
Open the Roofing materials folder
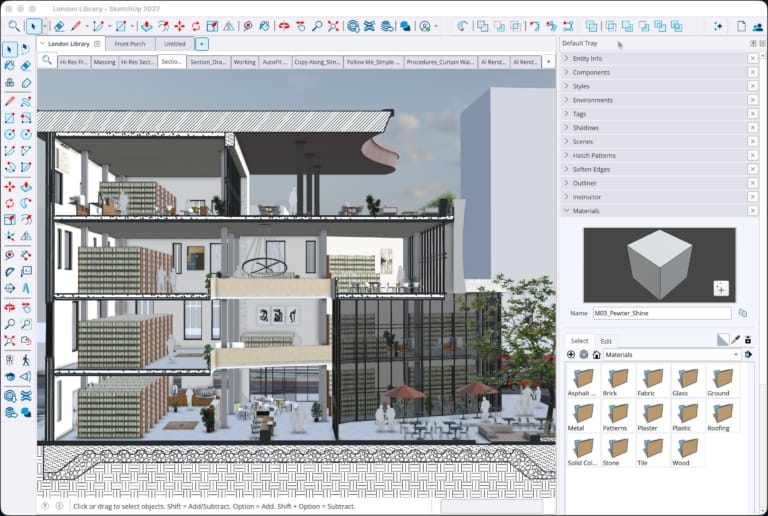722,416
